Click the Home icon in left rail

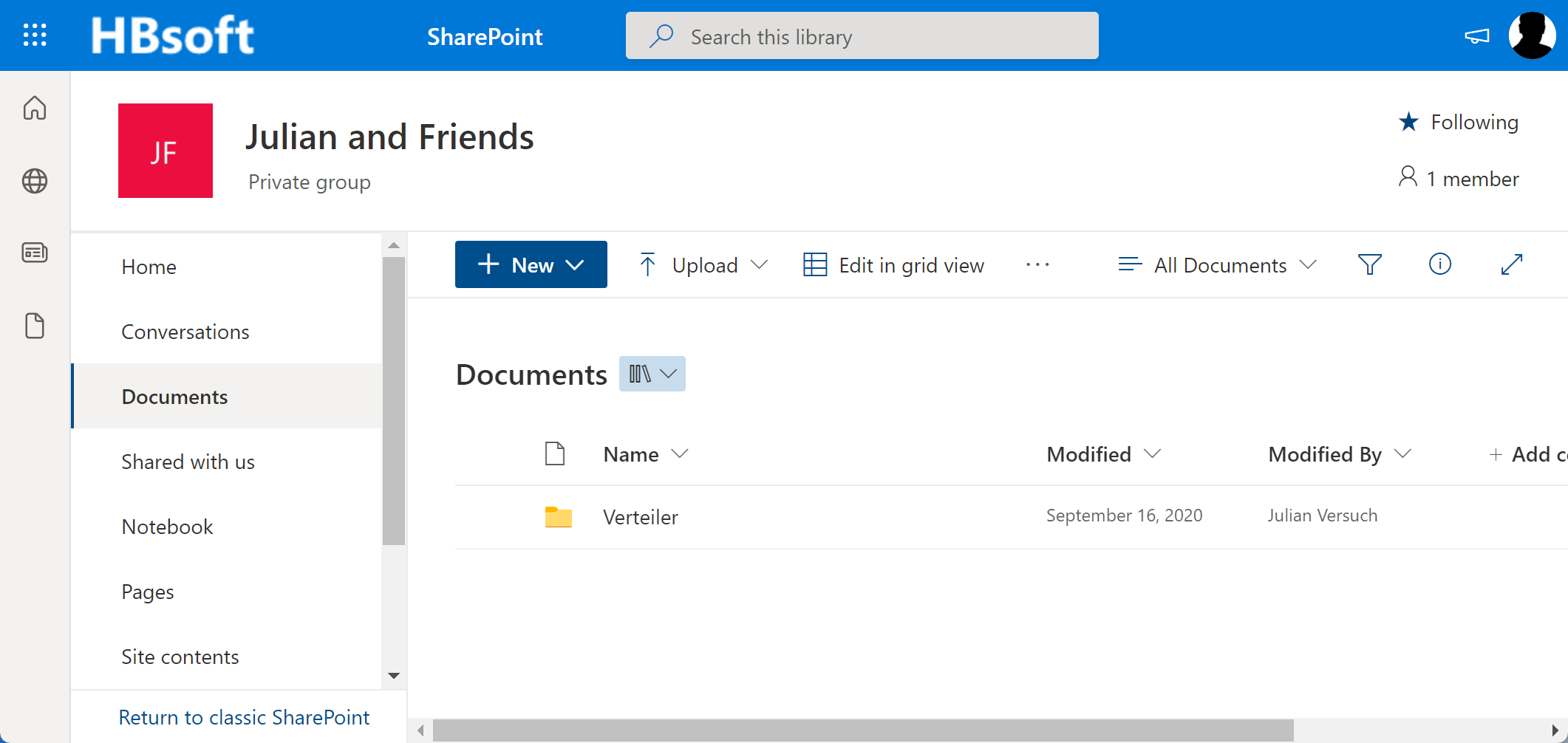(35, 108)
